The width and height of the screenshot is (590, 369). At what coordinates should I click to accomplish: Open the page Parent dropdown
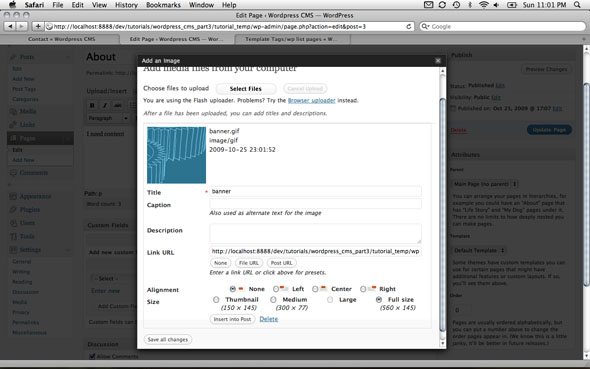pos(485,184)
